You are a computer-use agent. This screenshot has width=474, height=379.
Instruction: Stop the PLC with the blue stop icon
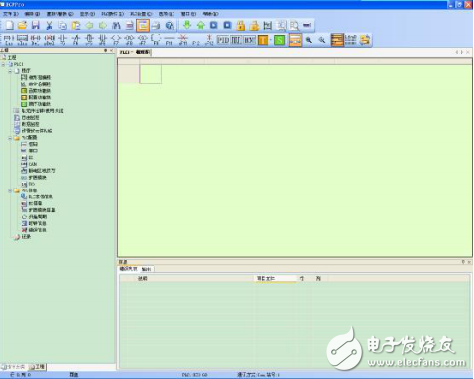coord(227,25)
